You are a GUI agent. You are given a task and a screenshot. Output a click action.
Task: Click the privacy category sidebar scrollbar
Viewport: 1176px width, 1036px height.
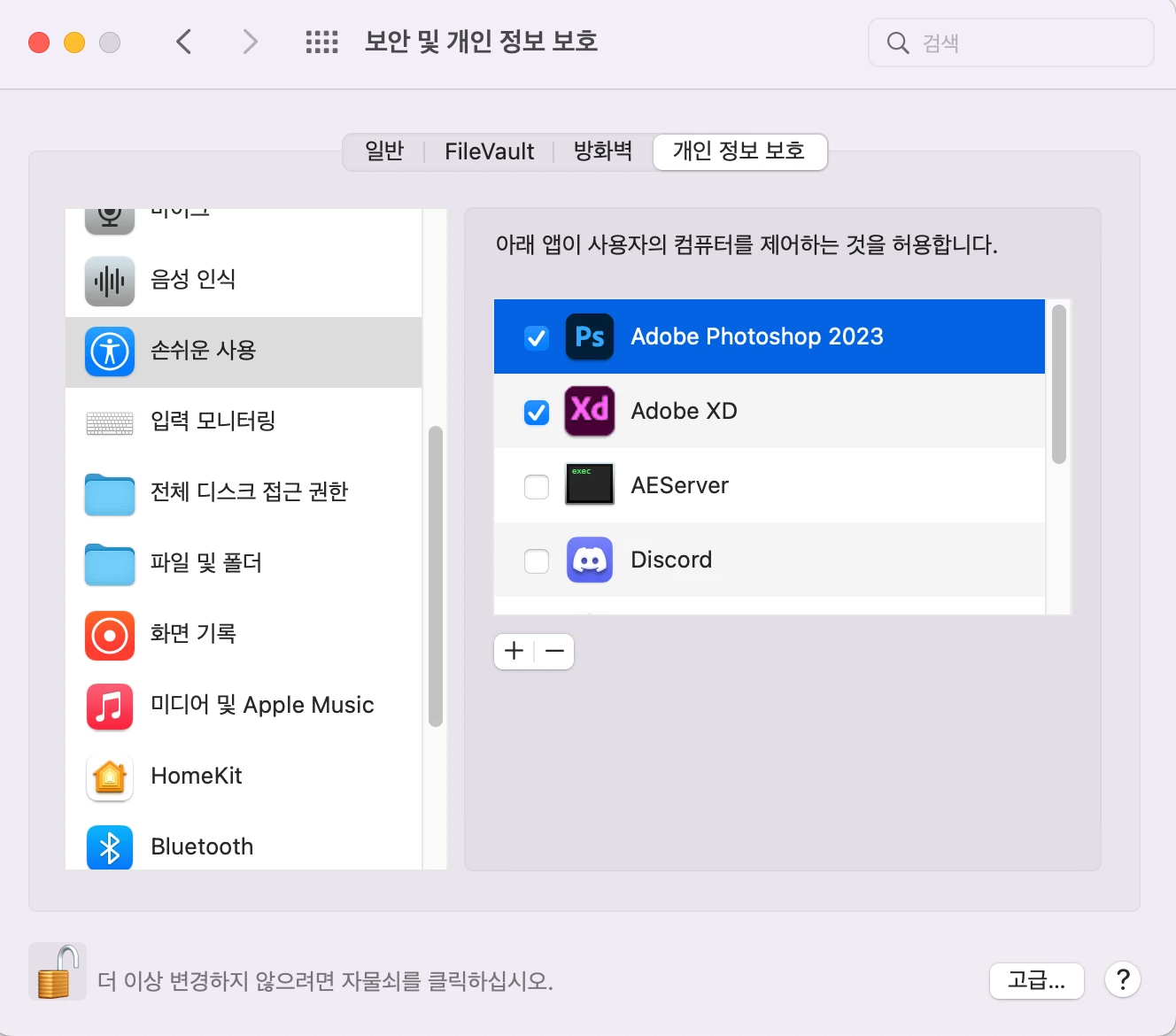point(435,576)
